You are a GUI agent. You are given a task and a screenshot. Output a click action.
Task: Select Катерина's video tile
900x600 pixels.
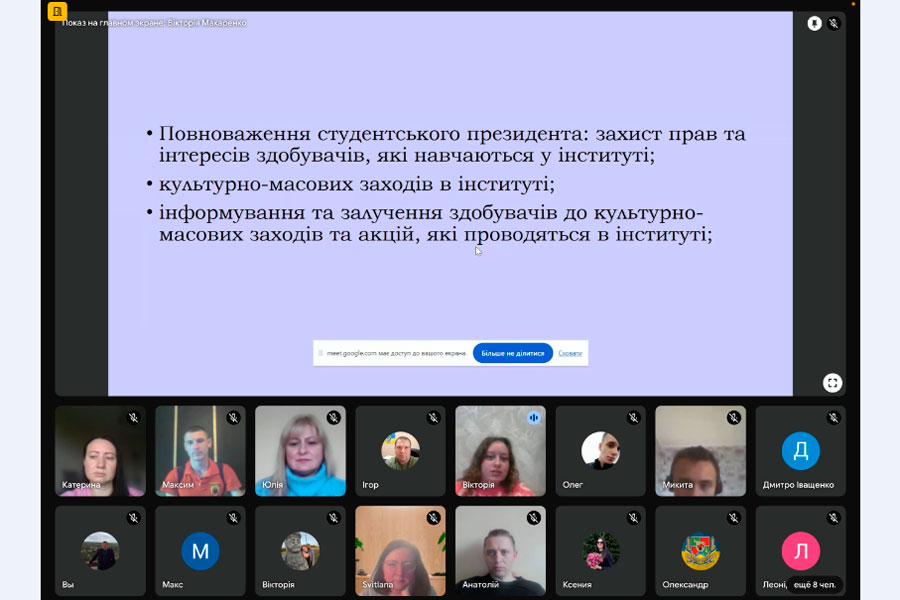(100, 451)
